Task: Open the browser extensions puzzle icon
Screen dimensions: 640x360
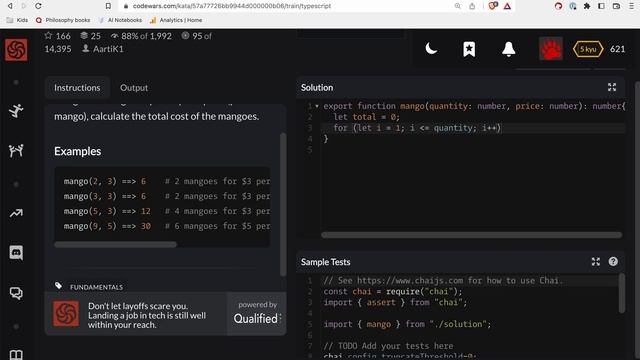Action: click(x=587, y=6)
